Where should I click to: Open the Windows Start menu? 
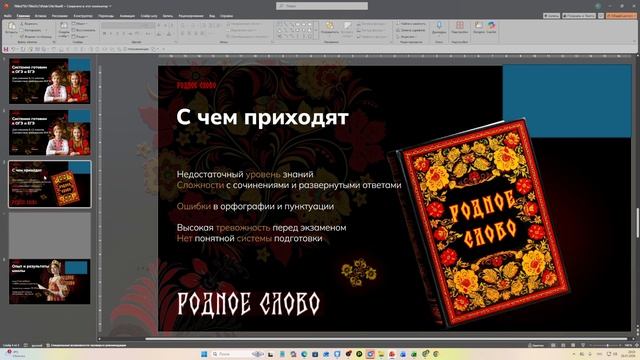point(204,354)
